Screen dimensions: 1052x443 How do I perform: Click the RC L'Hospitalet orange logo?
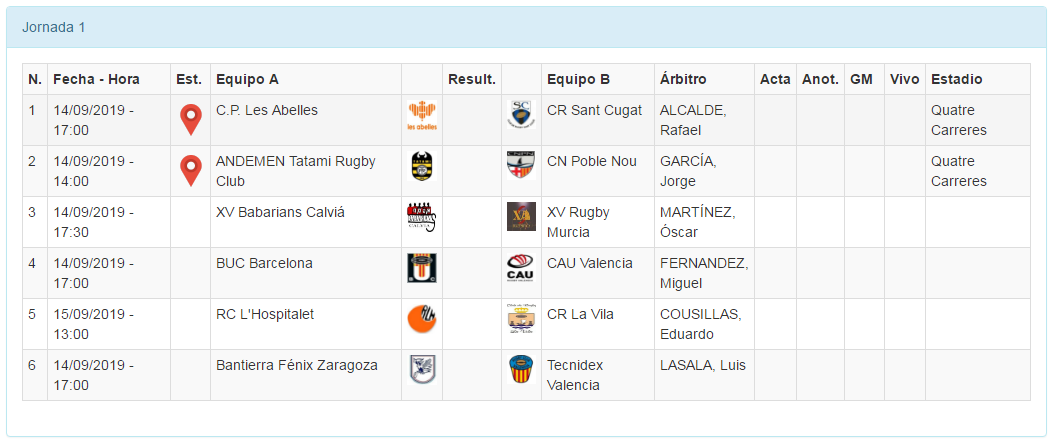point(422,319)
